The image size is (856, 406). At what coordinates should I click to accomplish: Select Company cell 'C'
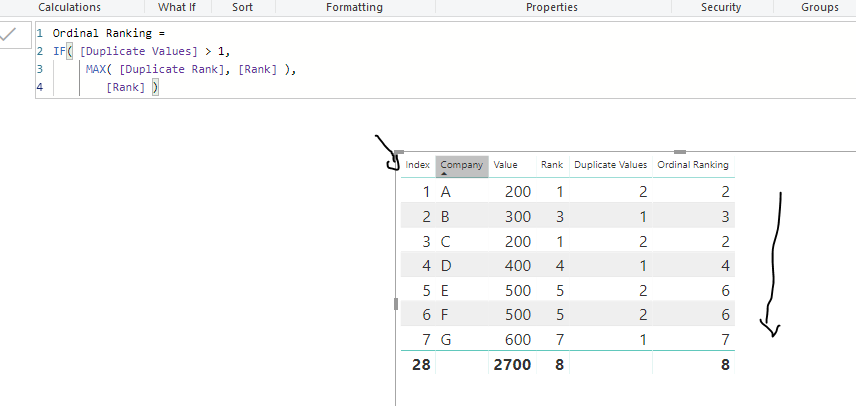point(445,241)
